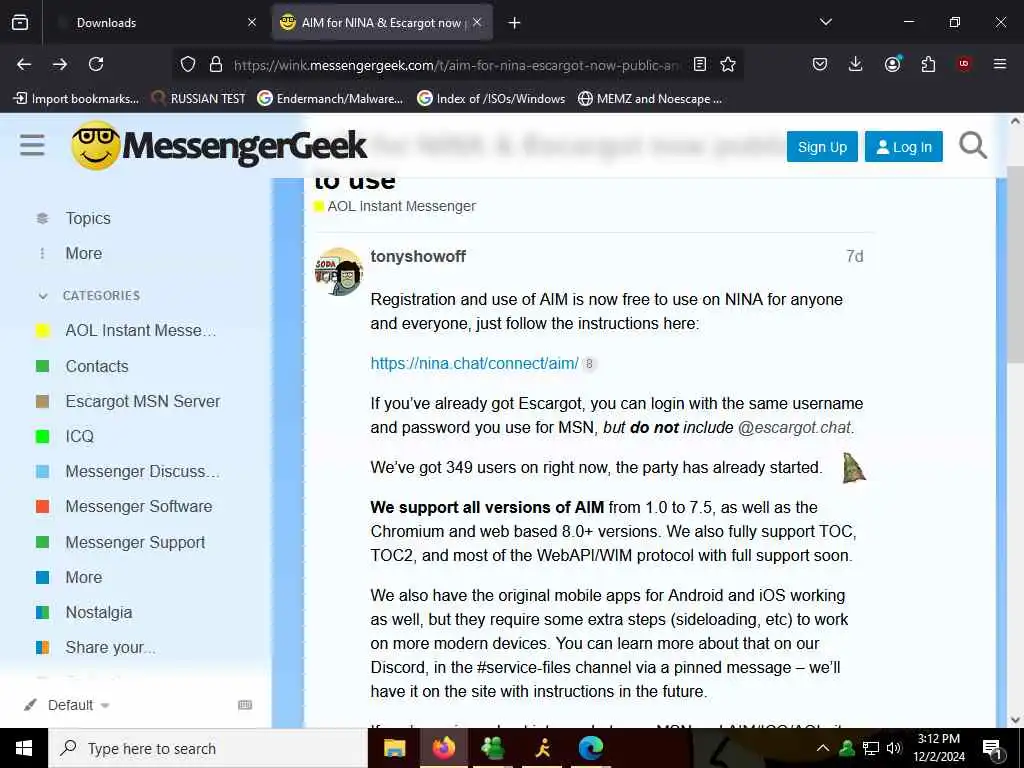Open the nina.chat/connect/aim link
The width and height of the screenshot is (1024, 768).
pyautogui.click(x=474, y=363)
